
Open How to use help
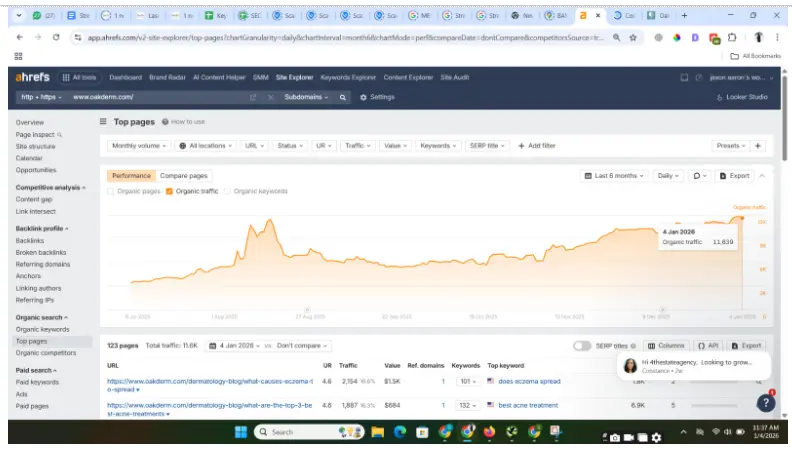pyautogui.click(x=183, y=122)
